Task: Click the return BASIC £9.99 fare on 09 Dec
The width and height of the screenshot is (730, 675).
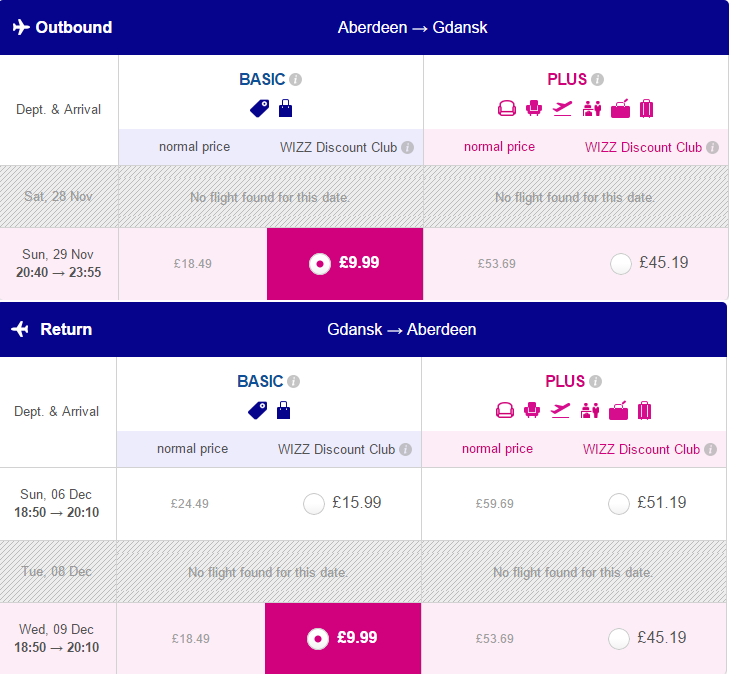Action: 343,638
